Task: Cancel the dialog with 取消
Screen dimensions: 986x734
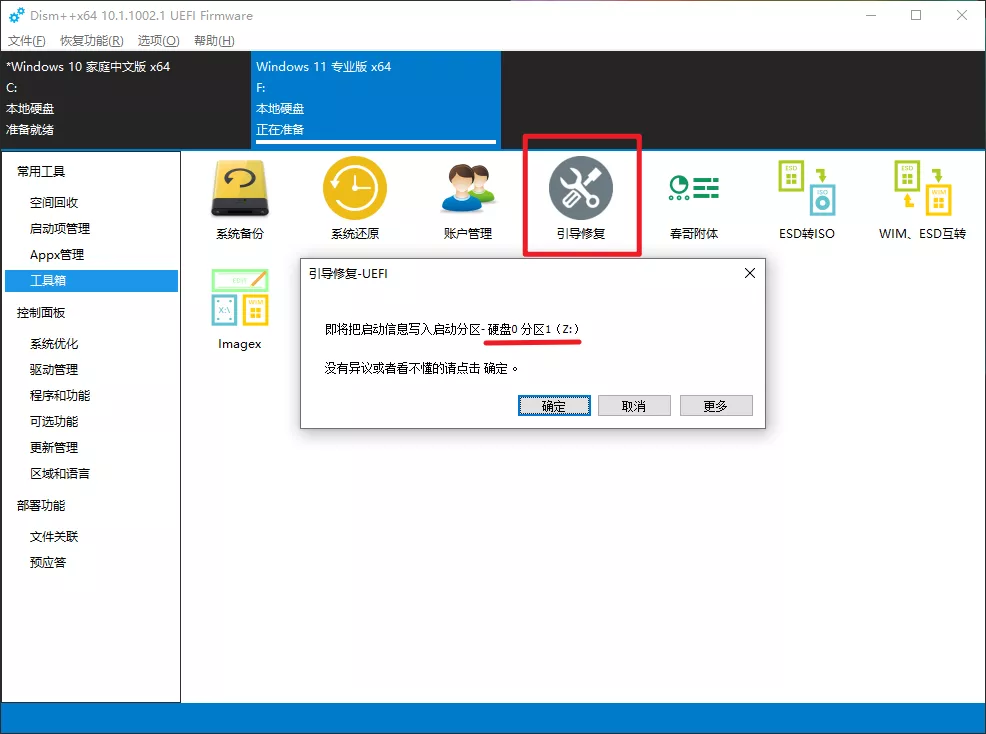Action: pyautogui.click(x=634, y=405)
